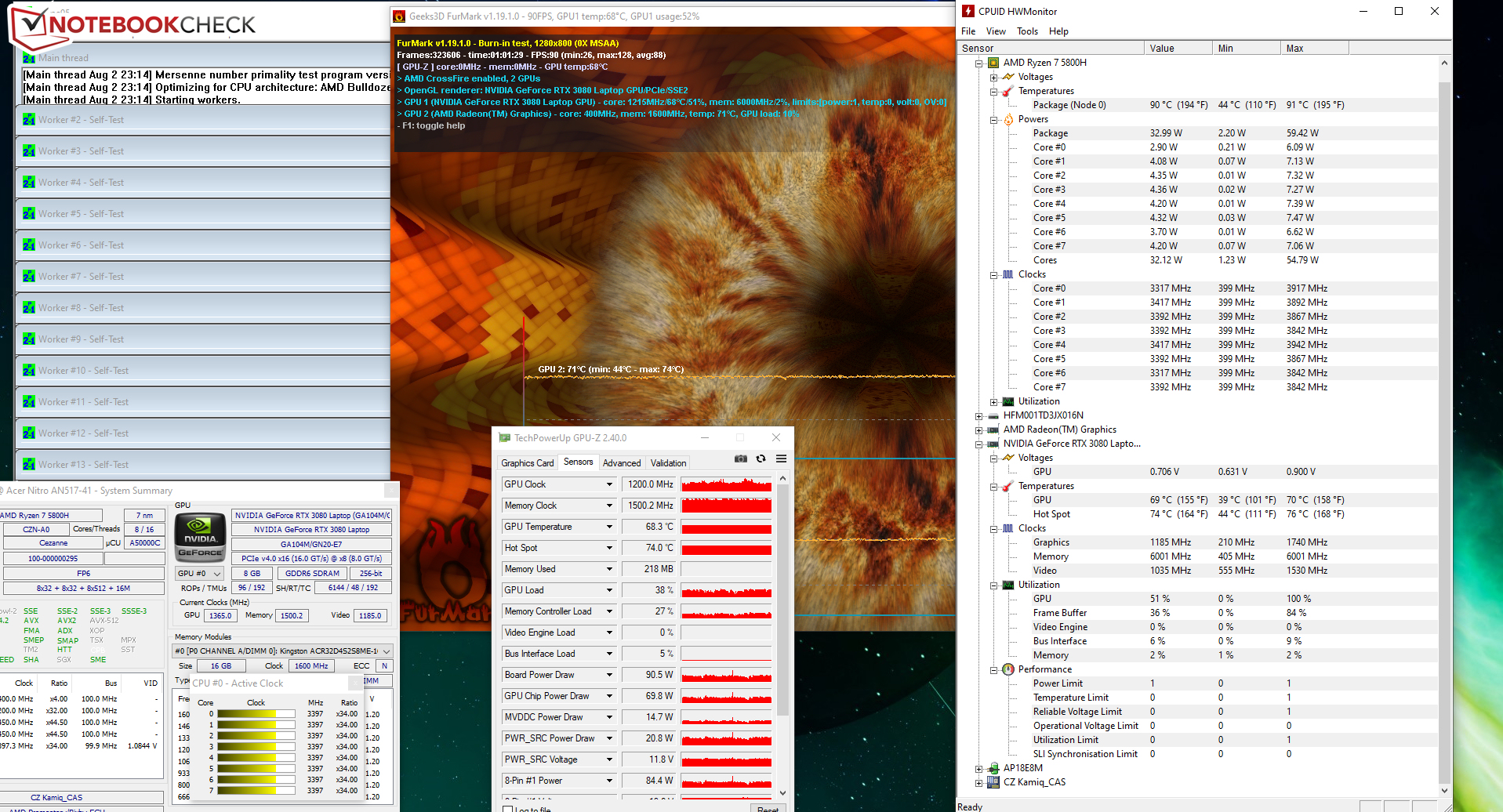The image size is (1503, 812).
Task: Open HWMonitor View menu
Action: 996,31
